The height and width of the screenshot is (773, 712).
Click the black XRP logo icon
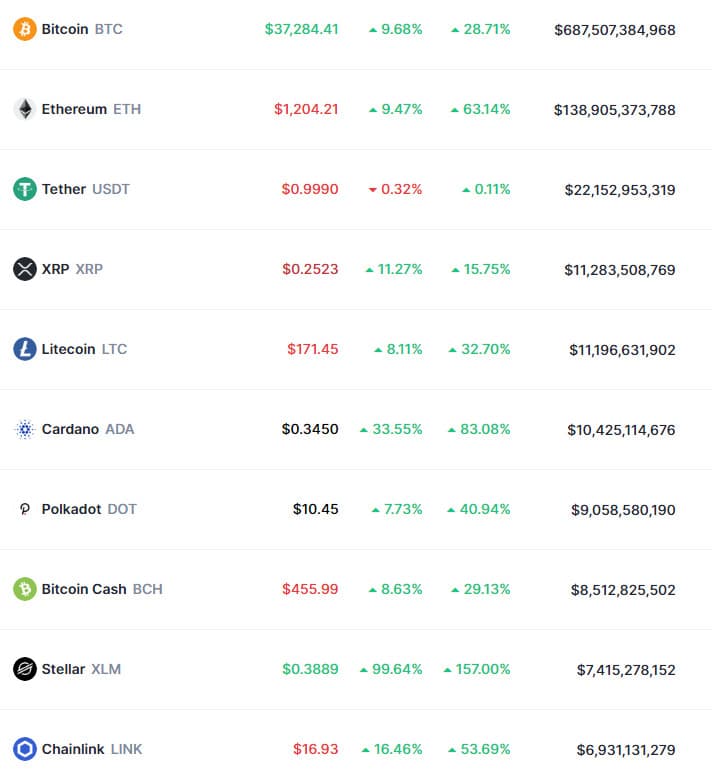point(25,269)
